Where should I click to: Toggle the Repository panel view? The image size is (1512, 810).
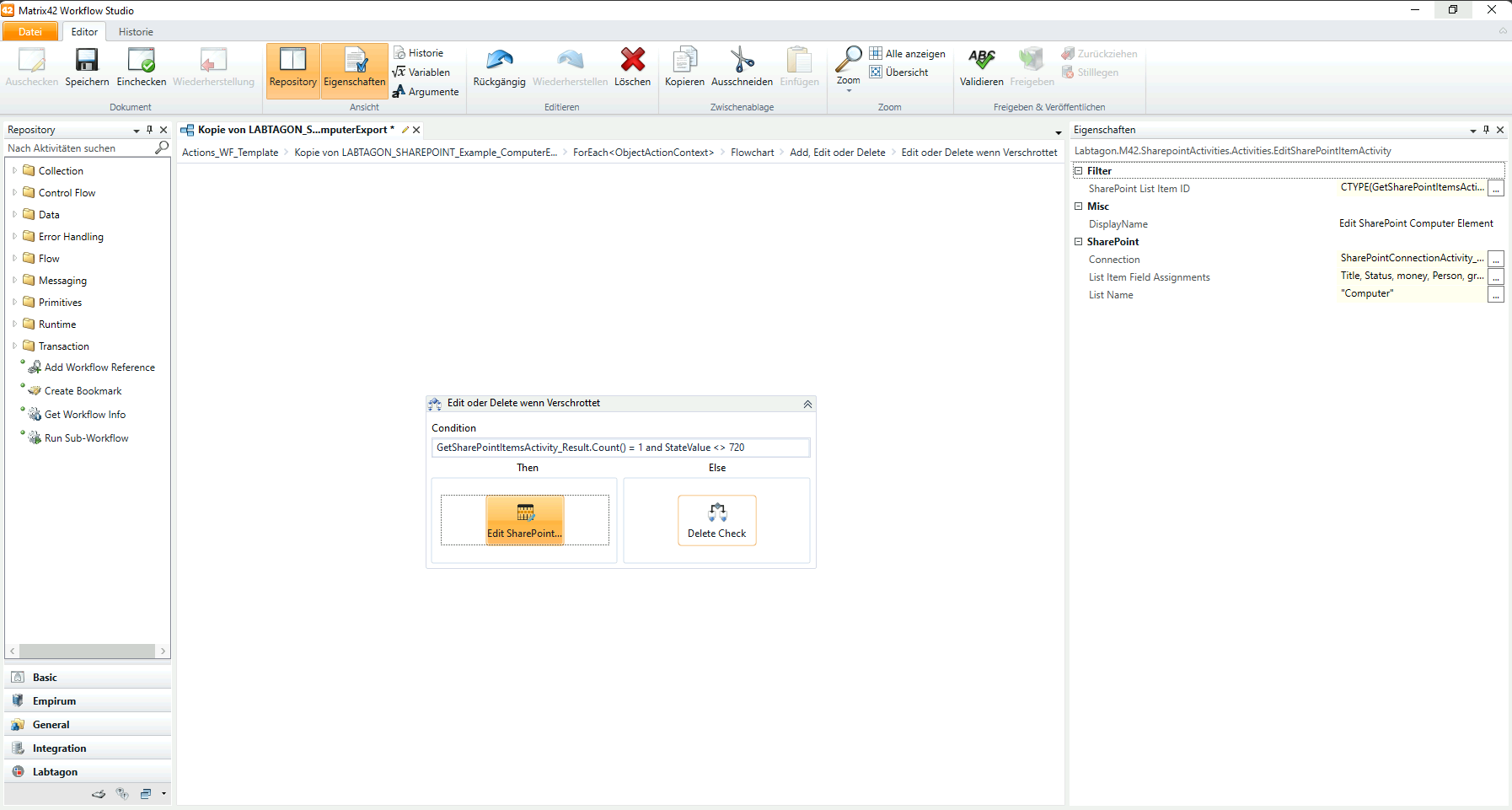[x=292, y=68]
